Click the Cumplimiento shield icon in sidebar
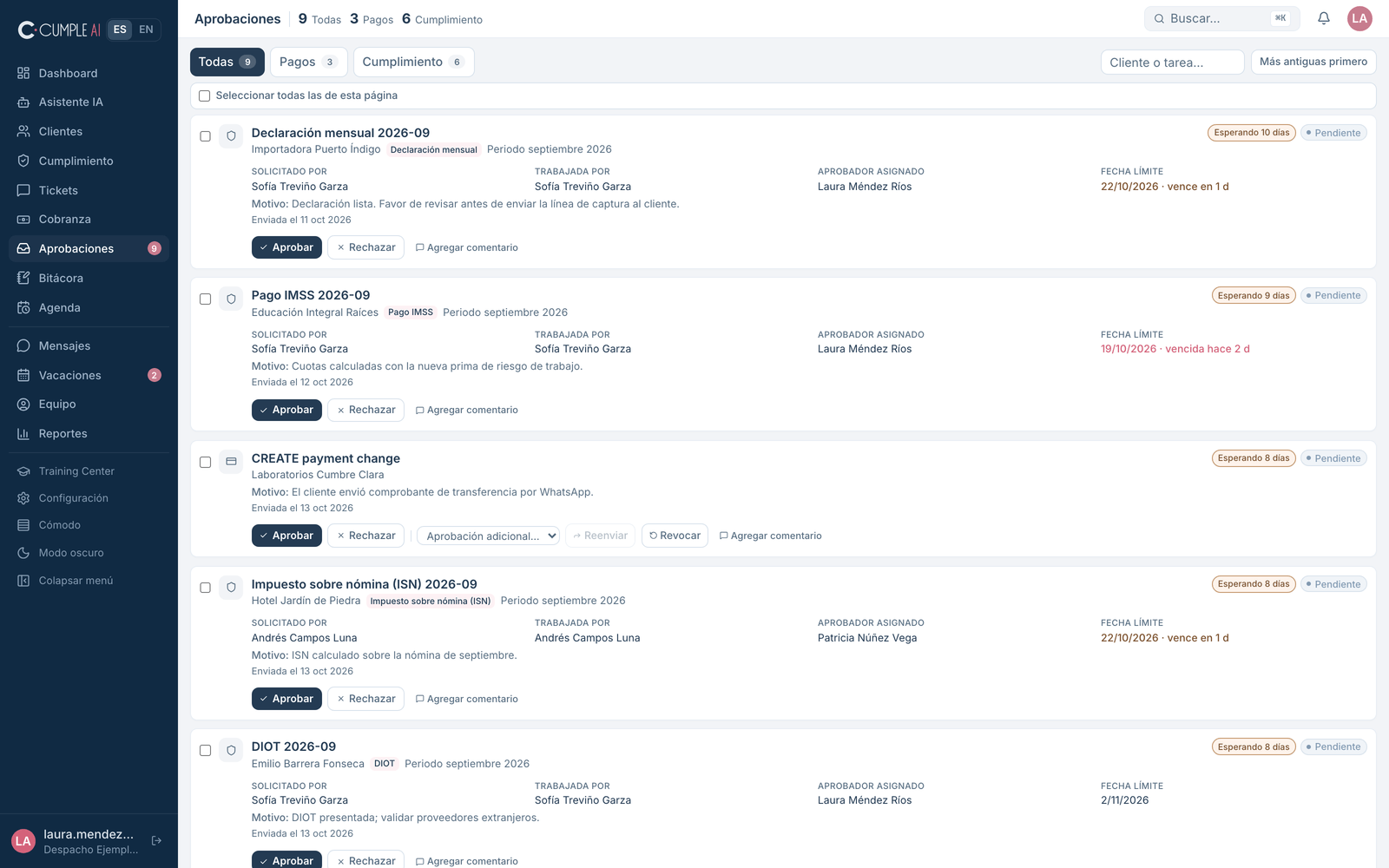Image resolution: width=1389 pixels, height=868 pixels. 23,161
